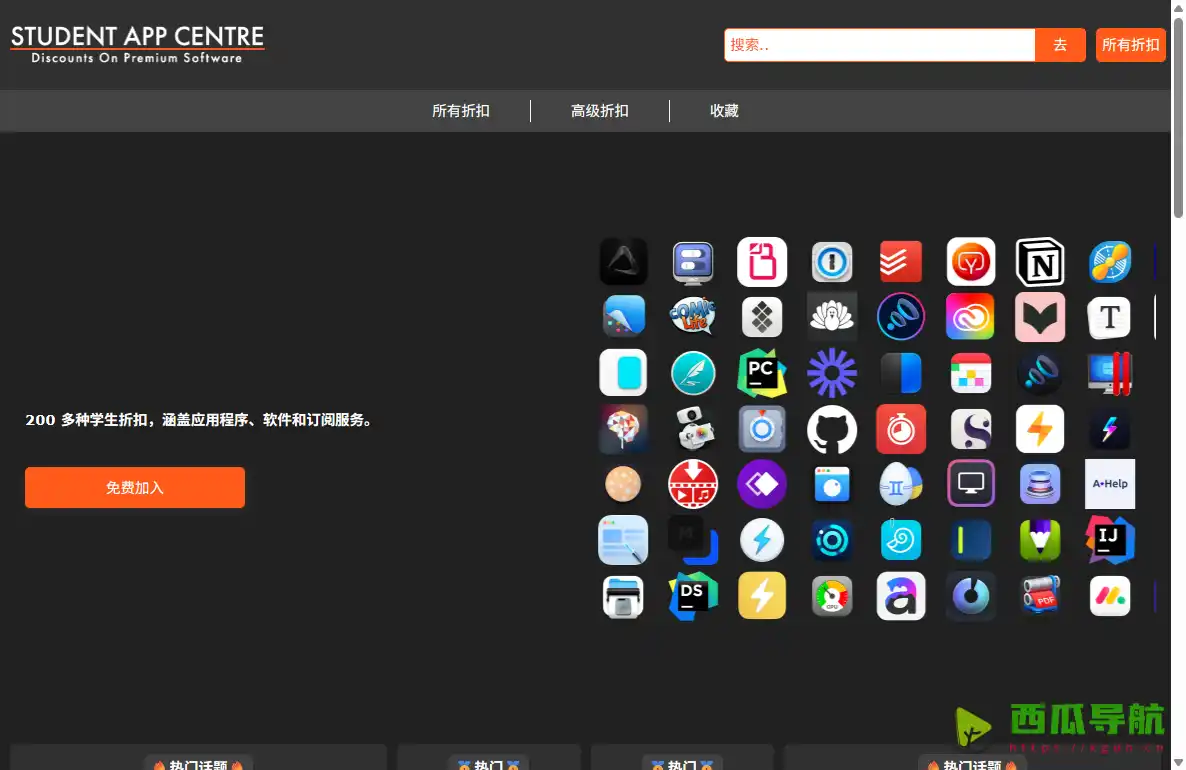
Task: Focus the 搜索 search input field
Action: point(880,45)
